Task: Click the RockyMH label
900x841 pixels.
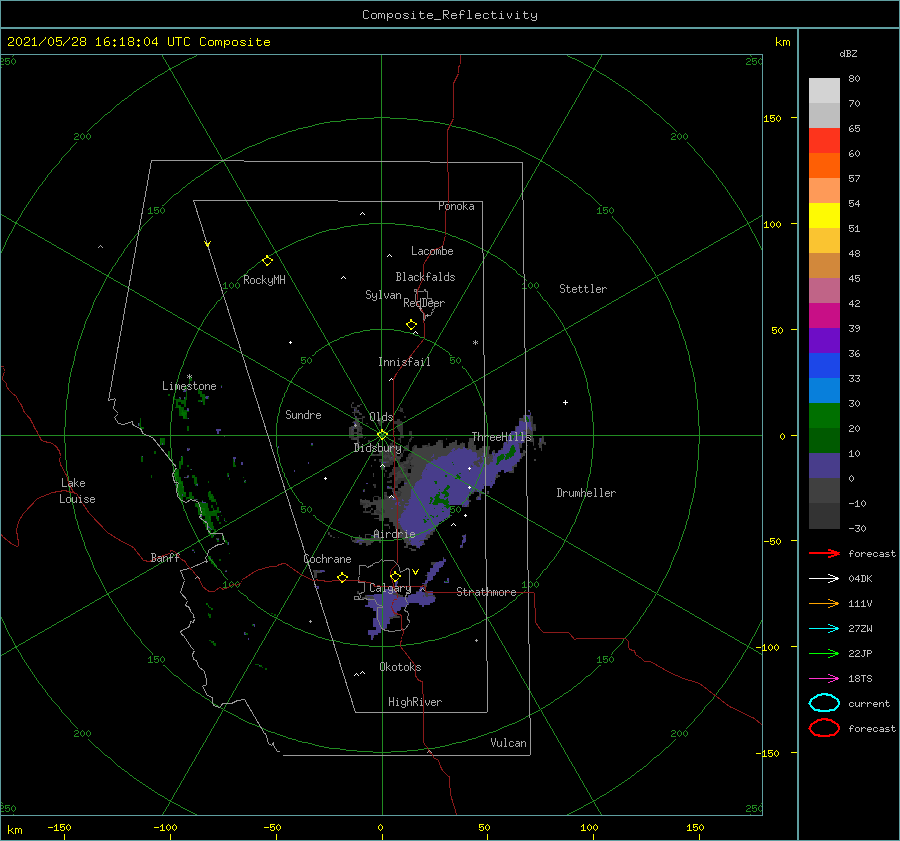Action: 264,280
